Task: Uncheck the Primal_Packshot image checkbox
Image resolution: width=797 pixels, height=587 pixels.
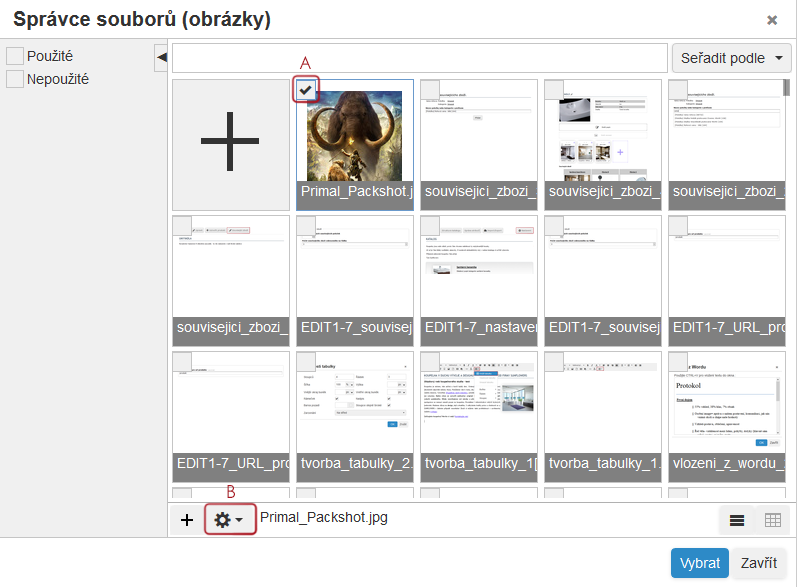Action: click(307, 90)
